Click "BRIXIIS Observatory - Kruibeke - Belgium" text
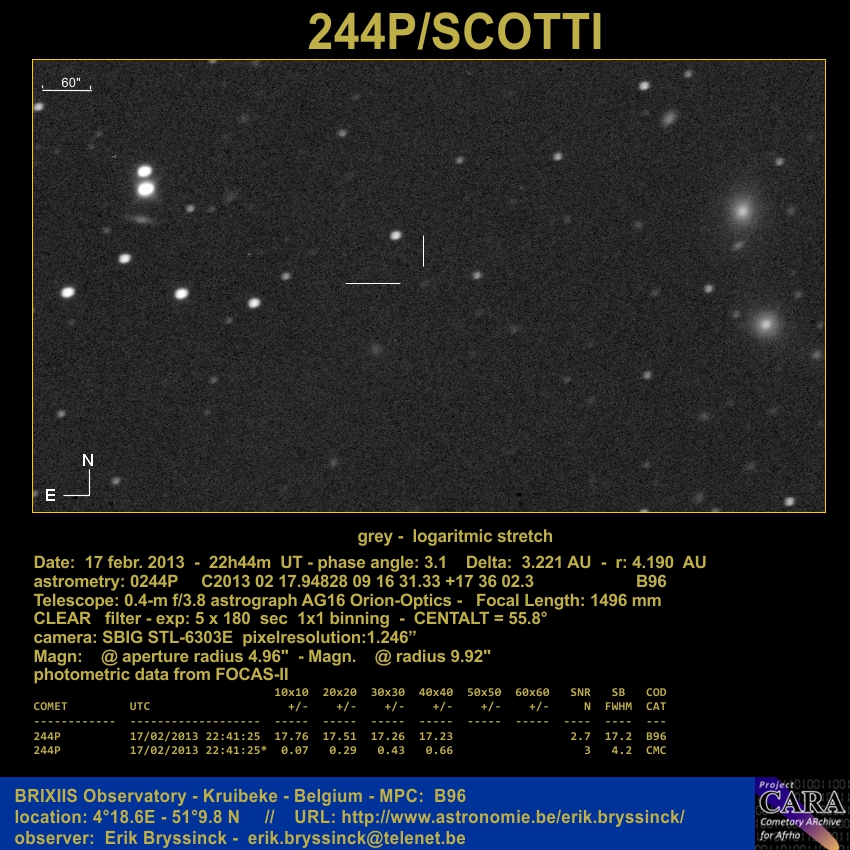Viewport: 850px width, 850px height. 189,796
